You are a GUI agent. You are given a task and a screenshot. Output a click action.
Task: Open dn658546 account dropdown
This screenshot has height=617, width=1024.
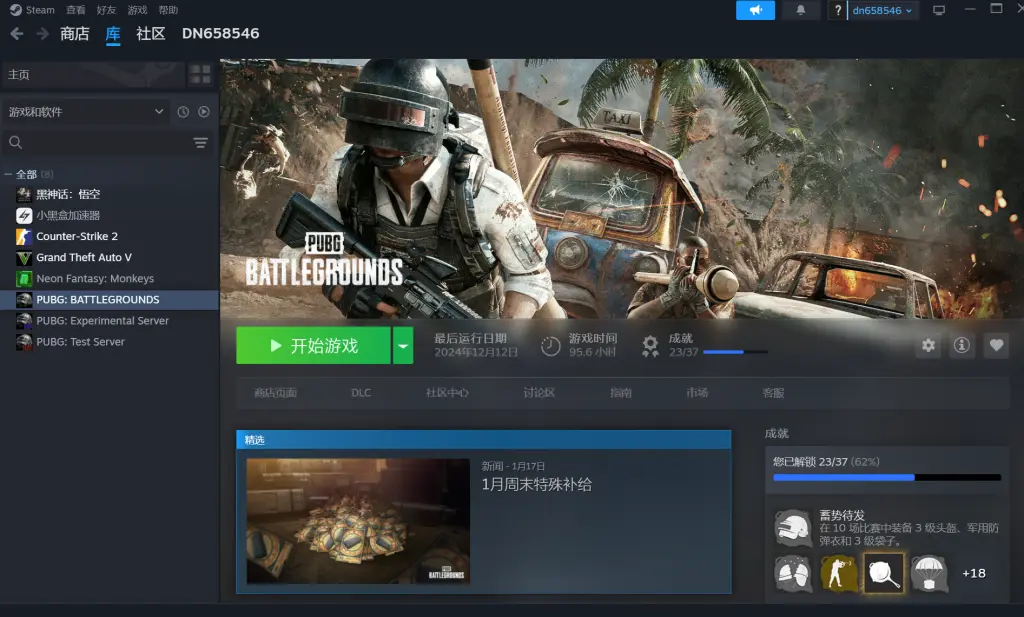[x=883, y=10]
